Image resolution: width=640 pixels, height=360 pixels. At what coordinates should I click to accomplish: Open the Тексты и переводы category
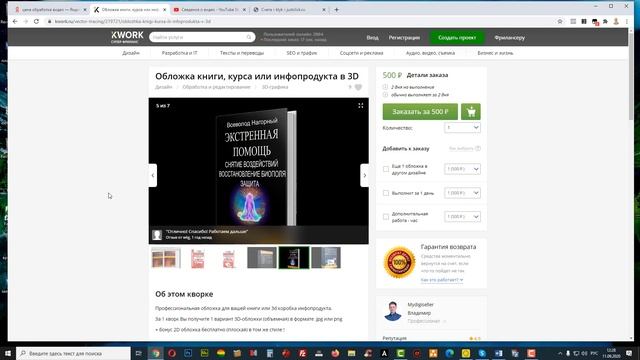[x=242, y=53]
